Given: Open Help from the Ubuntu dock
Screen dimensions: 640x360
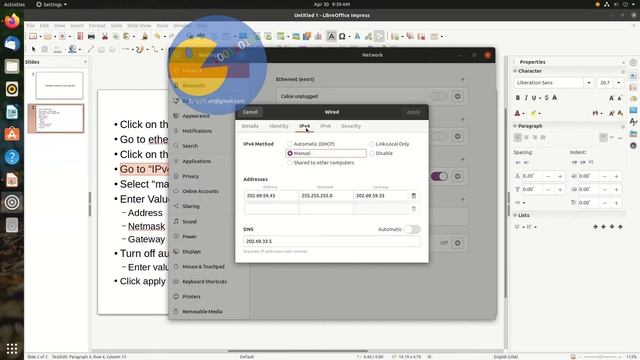Looking at the screenshot, I should click(12, 157).
